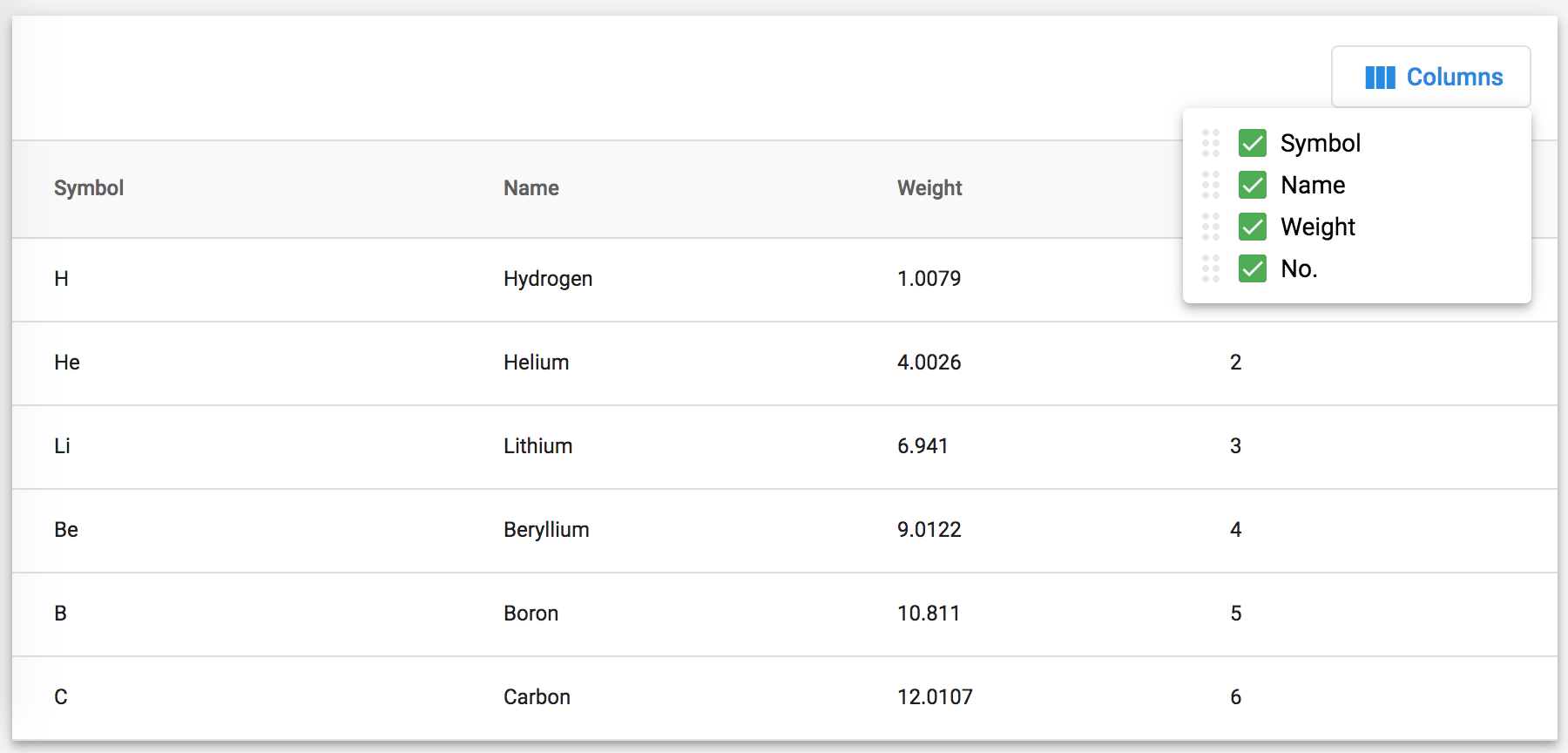1568x753 pixels.
Task: Click the Name column header
Action: click(531, 188)
